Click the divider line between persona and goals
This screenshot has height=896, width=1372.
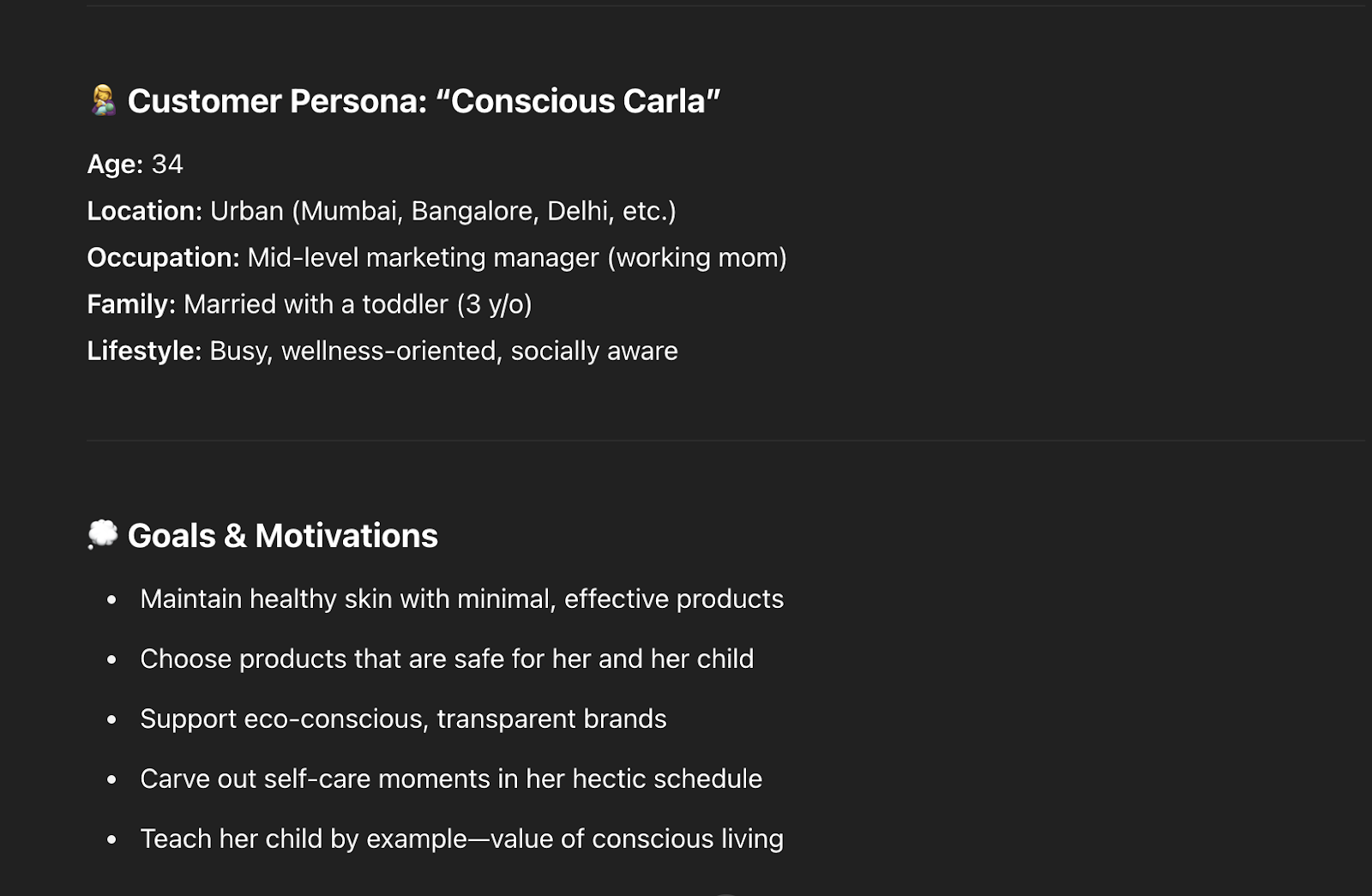[x=725, y=441]
